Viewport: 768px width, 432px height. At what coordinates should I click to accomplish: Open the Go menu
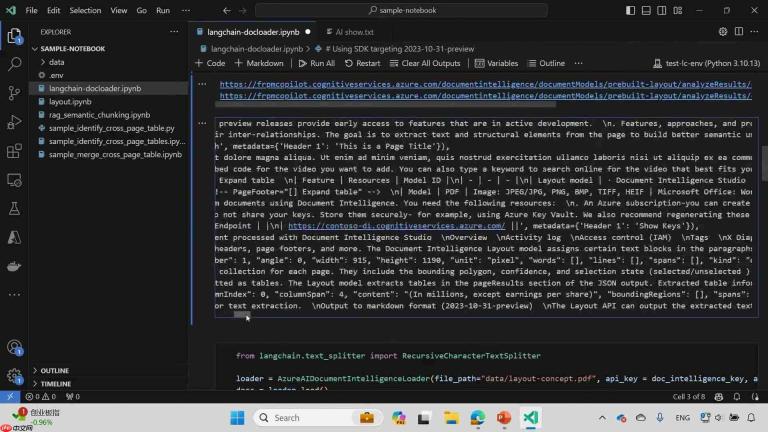(142, 10)
